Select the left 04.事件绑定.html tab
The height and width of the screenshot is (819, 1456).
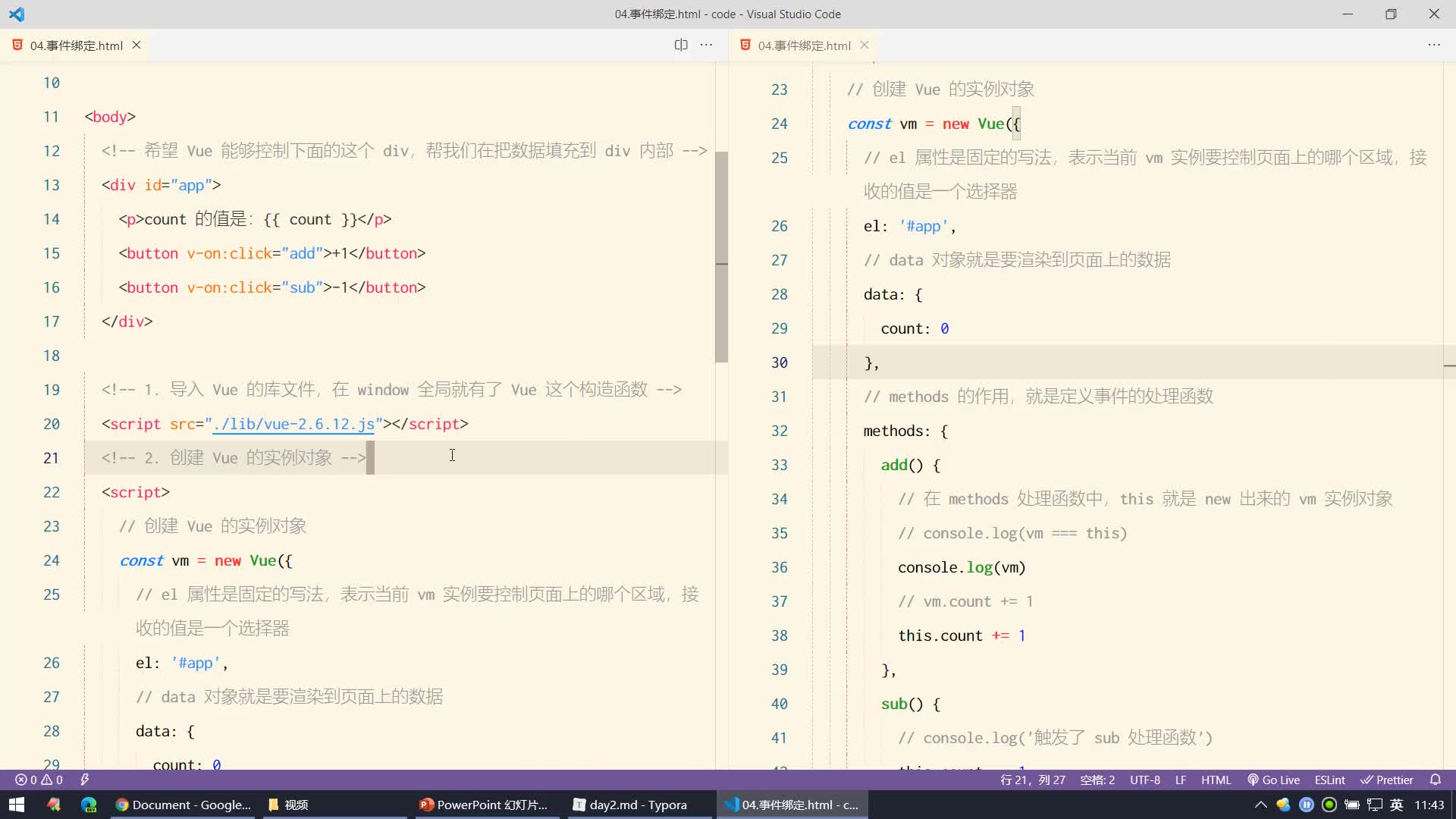point(76,45)
